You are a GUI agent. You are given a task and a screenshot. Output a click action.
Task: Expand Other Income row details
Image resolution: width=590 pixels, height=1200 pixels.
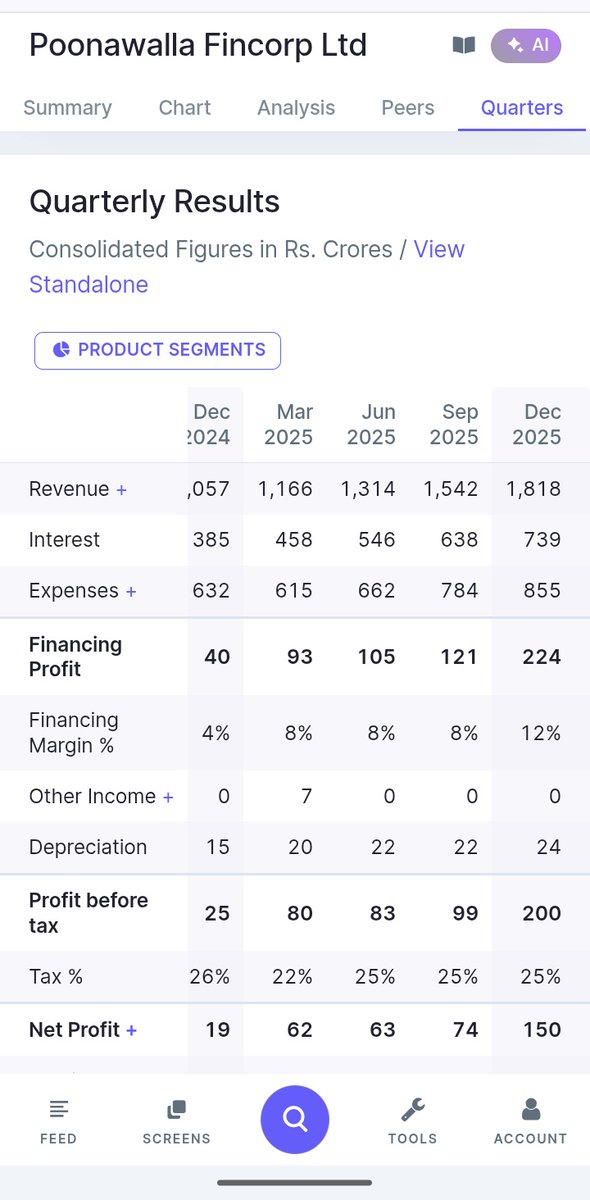pyautogui.click(x=168, y=797)
